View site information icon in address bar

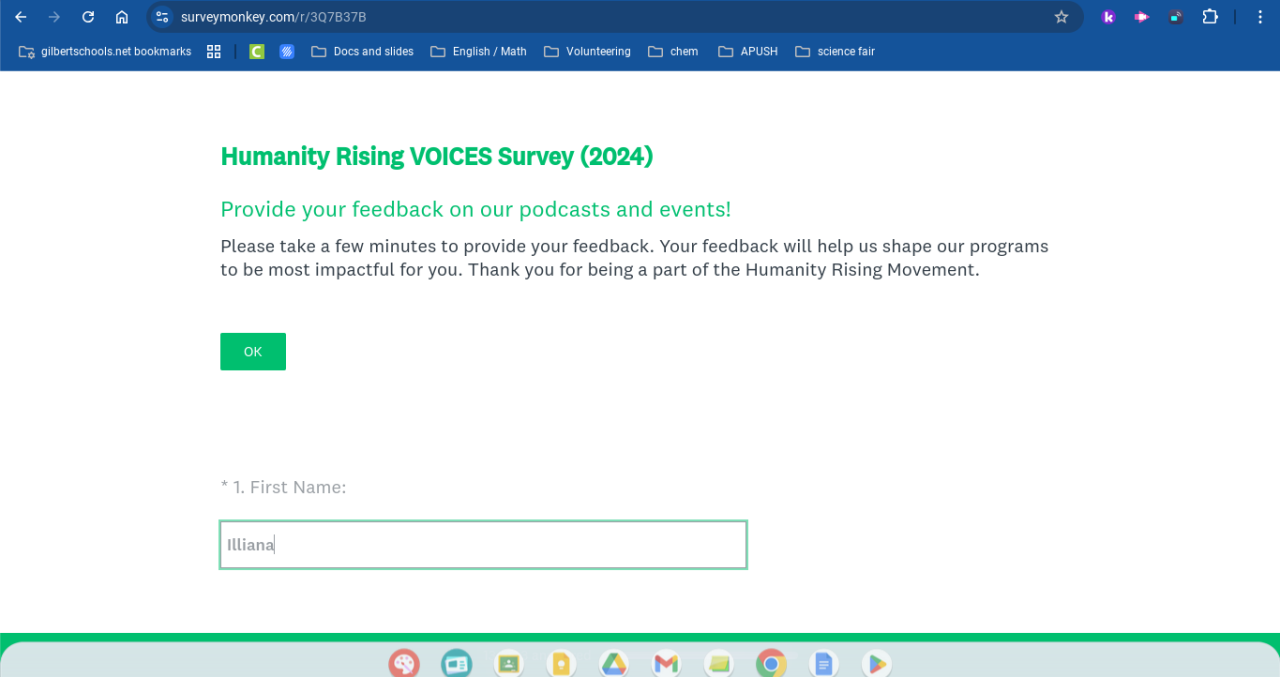(x=163, y=17)
